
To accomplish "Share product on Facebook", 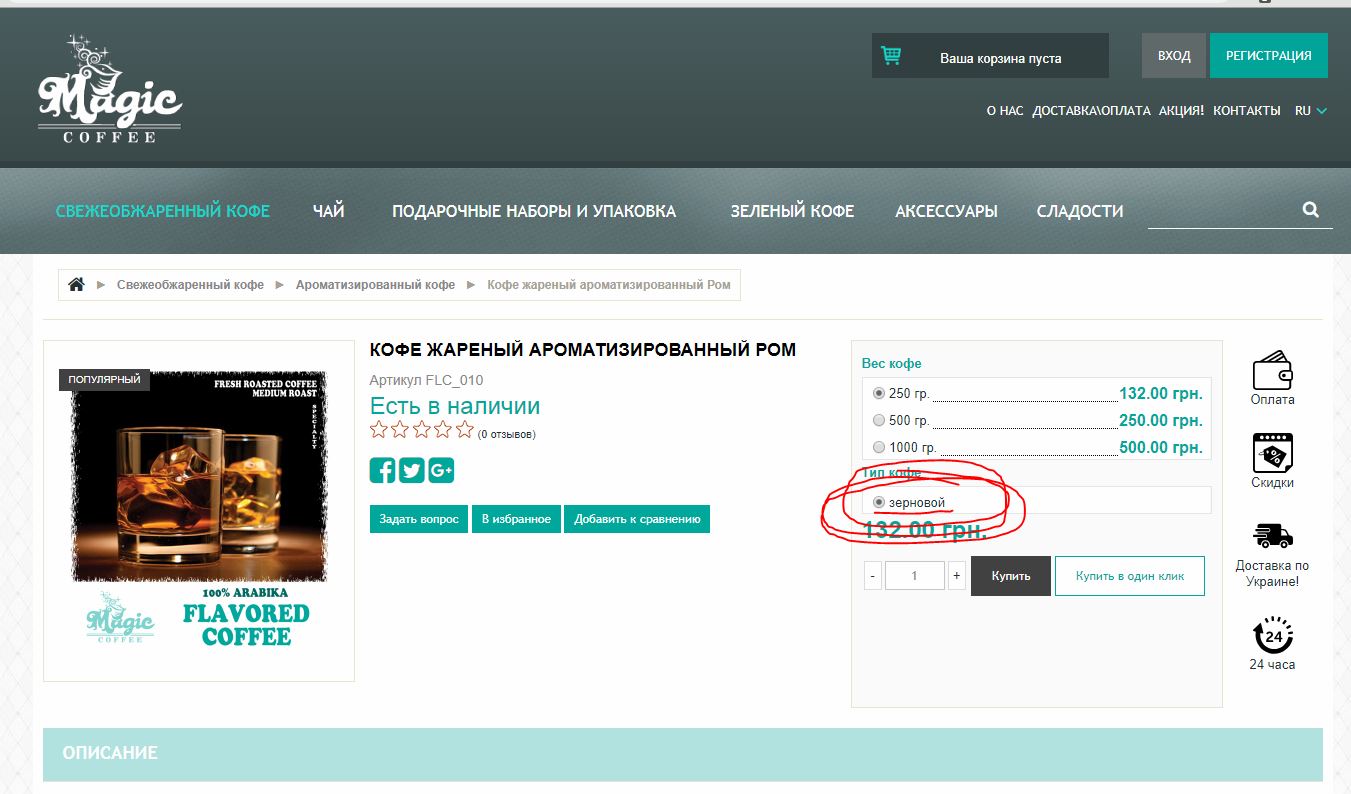I will pyautogui.click(x=382, y=470).
